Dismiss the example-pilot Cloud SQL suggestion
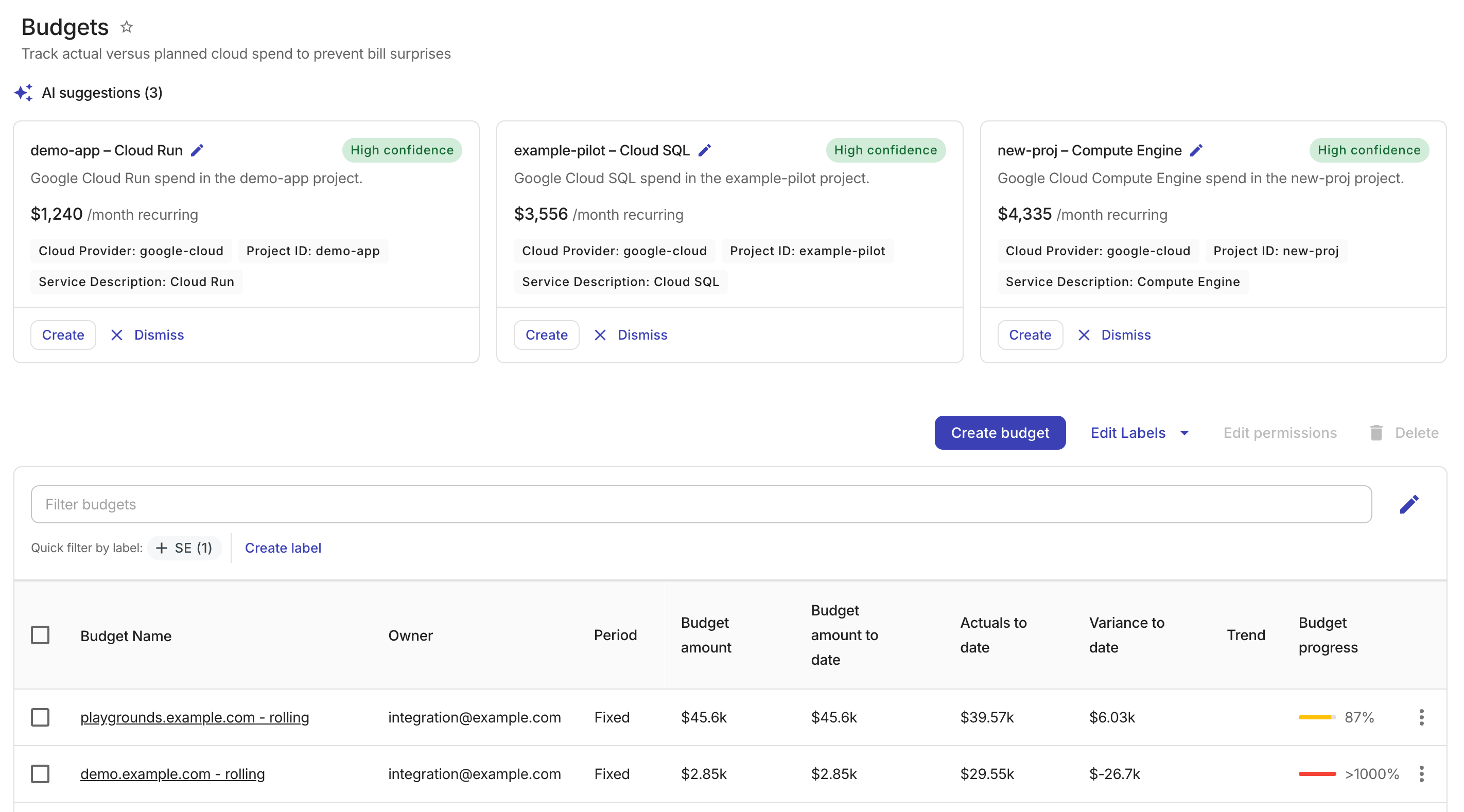 (631, 334)
